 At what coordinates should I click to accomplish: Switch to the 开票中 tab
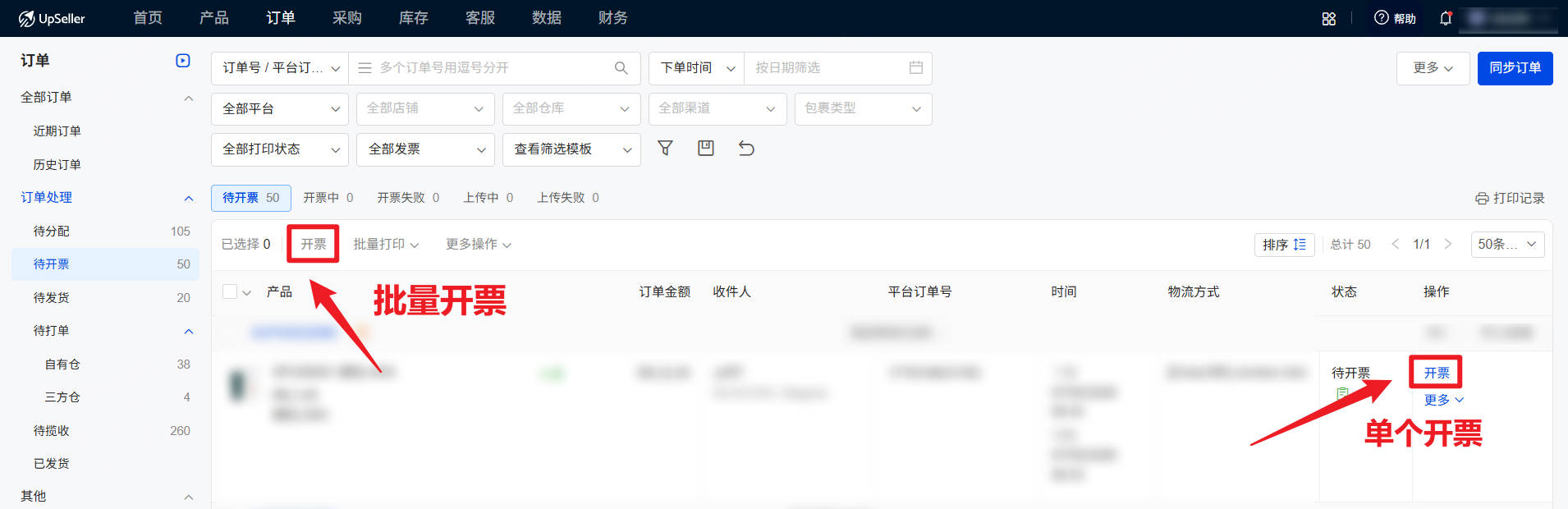coord(328,198)
